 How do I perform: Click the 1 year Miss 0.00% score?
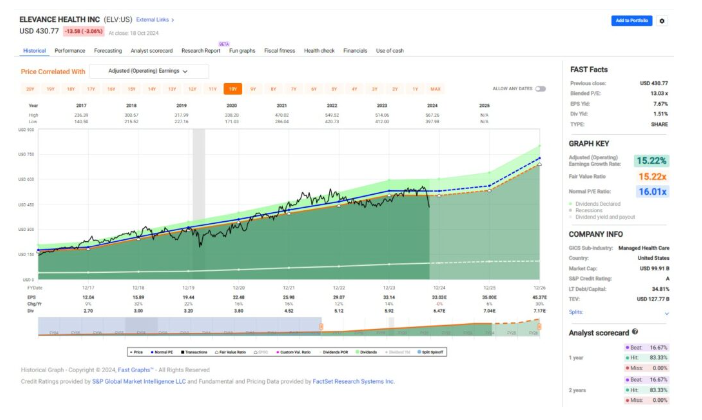(x=646, y=368)
